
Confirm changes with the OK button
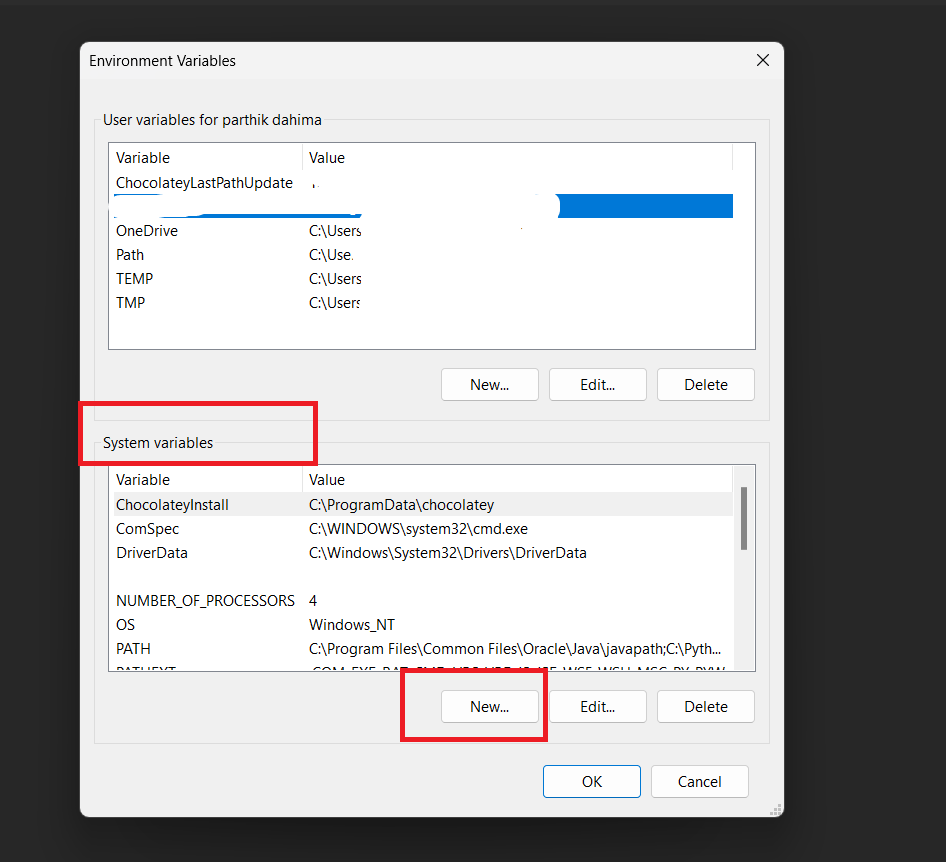coord(591,781)
